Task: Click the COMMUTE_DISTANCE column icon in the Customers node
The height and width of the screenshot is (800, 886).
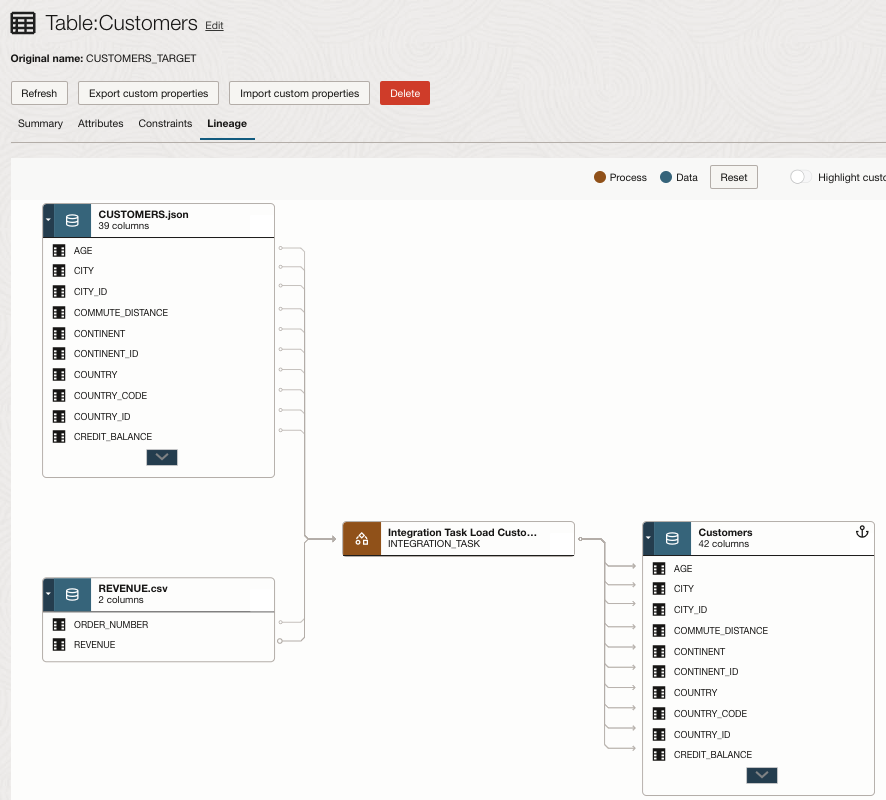Action: (x=659, y=631)
